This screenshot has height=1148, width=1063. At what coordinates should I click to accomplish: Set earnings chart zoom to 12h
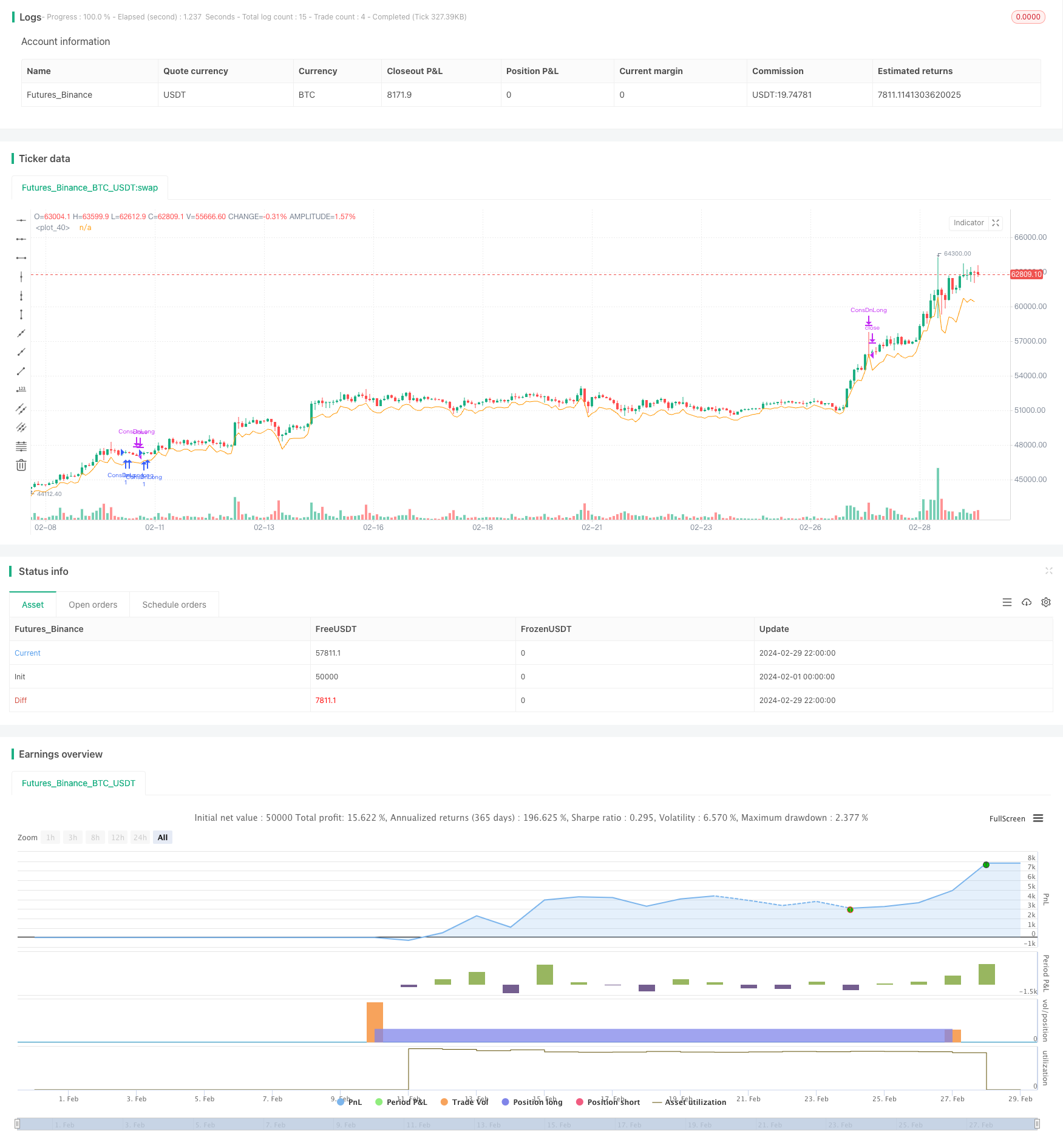point(118,838)
